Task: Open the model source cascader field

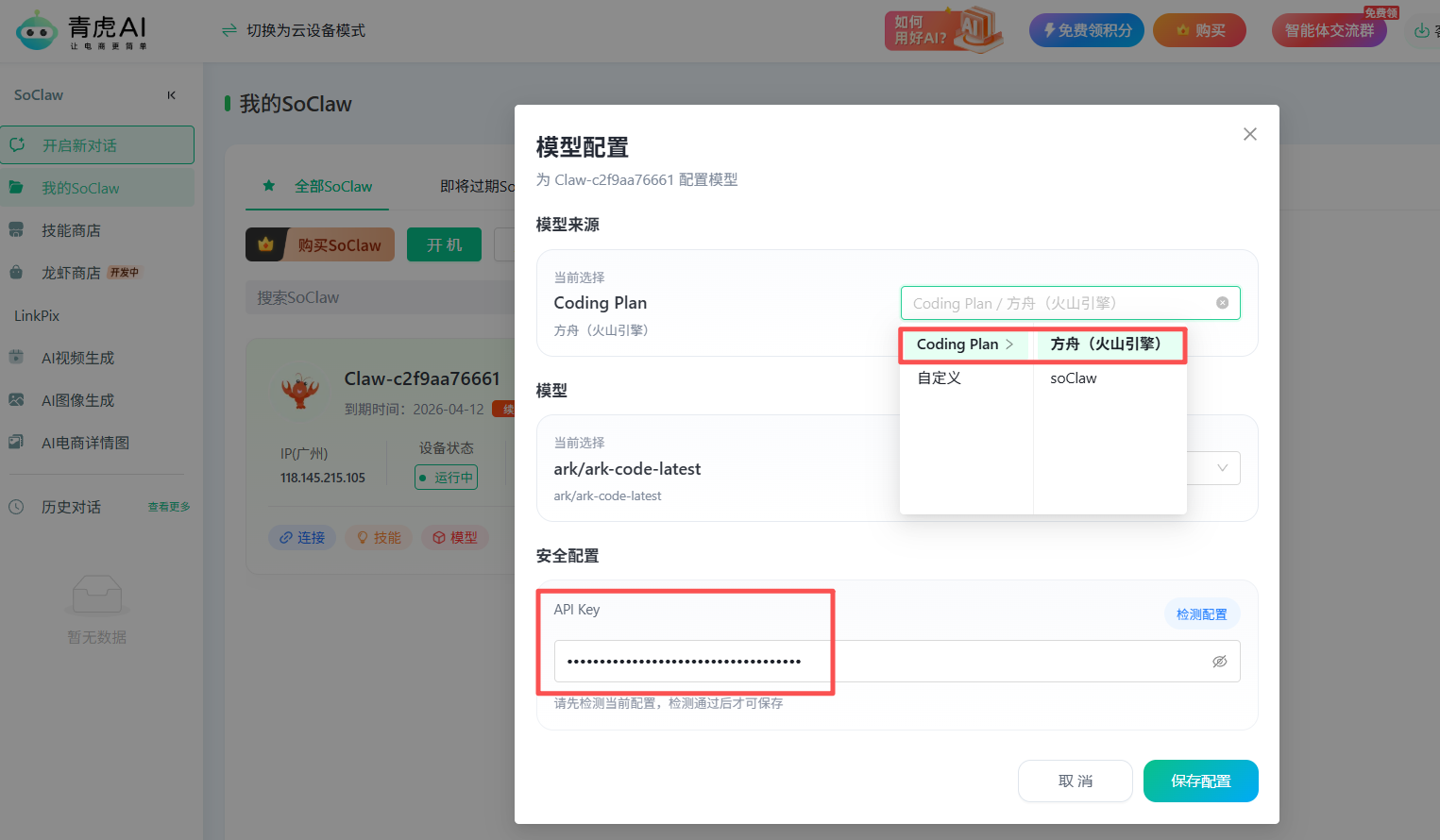Action: pos(1070,303)
